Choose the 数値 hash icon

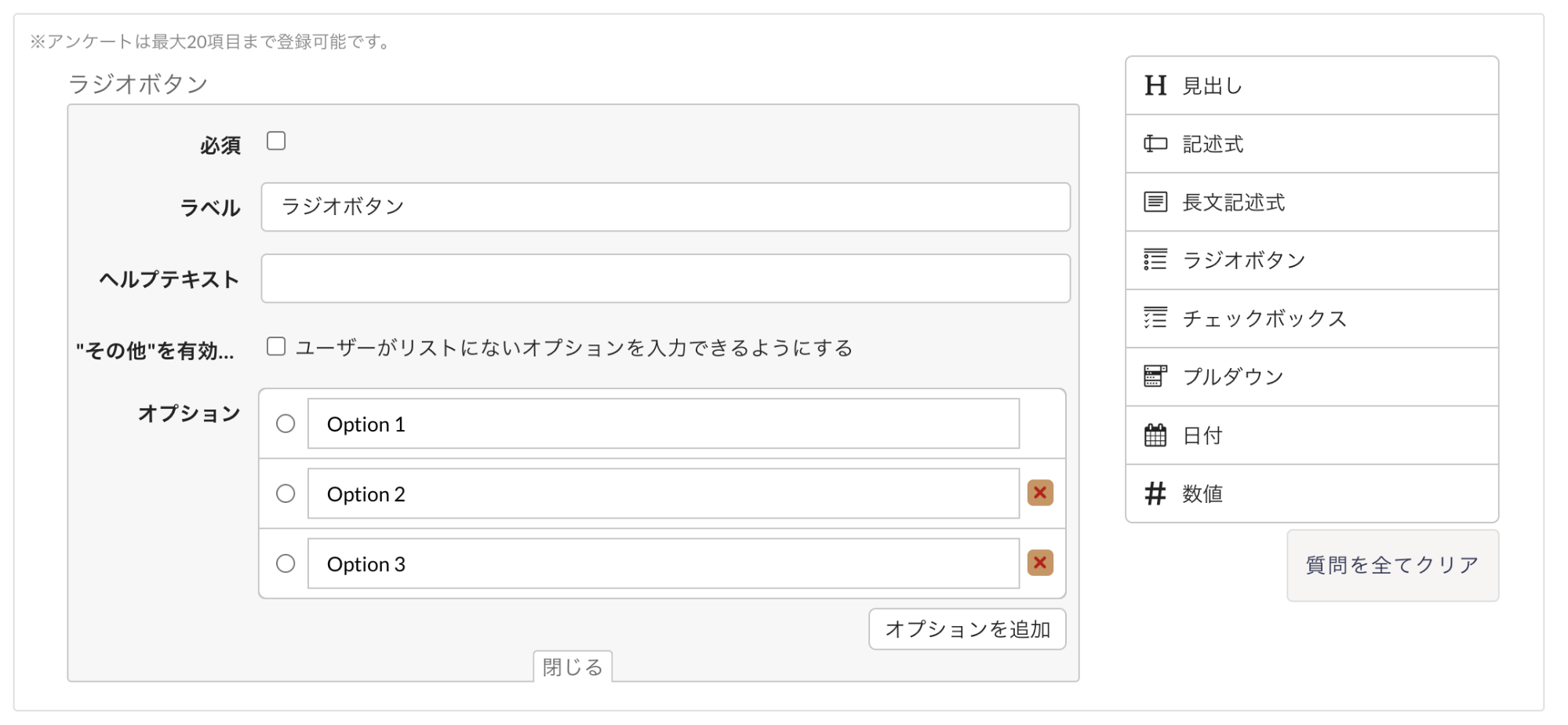[x=1155, y=494]
